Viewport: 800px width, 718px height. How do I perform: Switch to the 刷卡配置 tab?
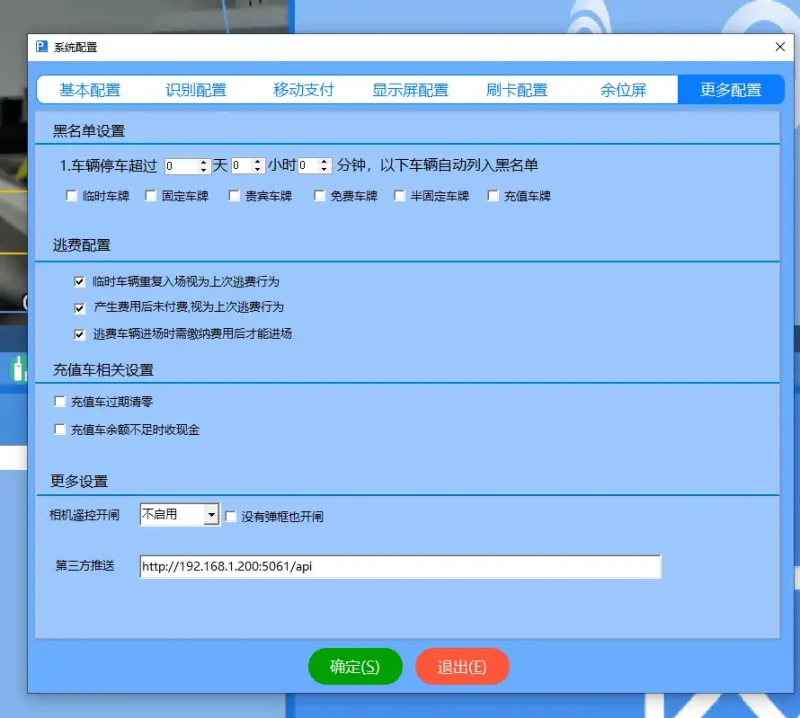coord(517,89)
